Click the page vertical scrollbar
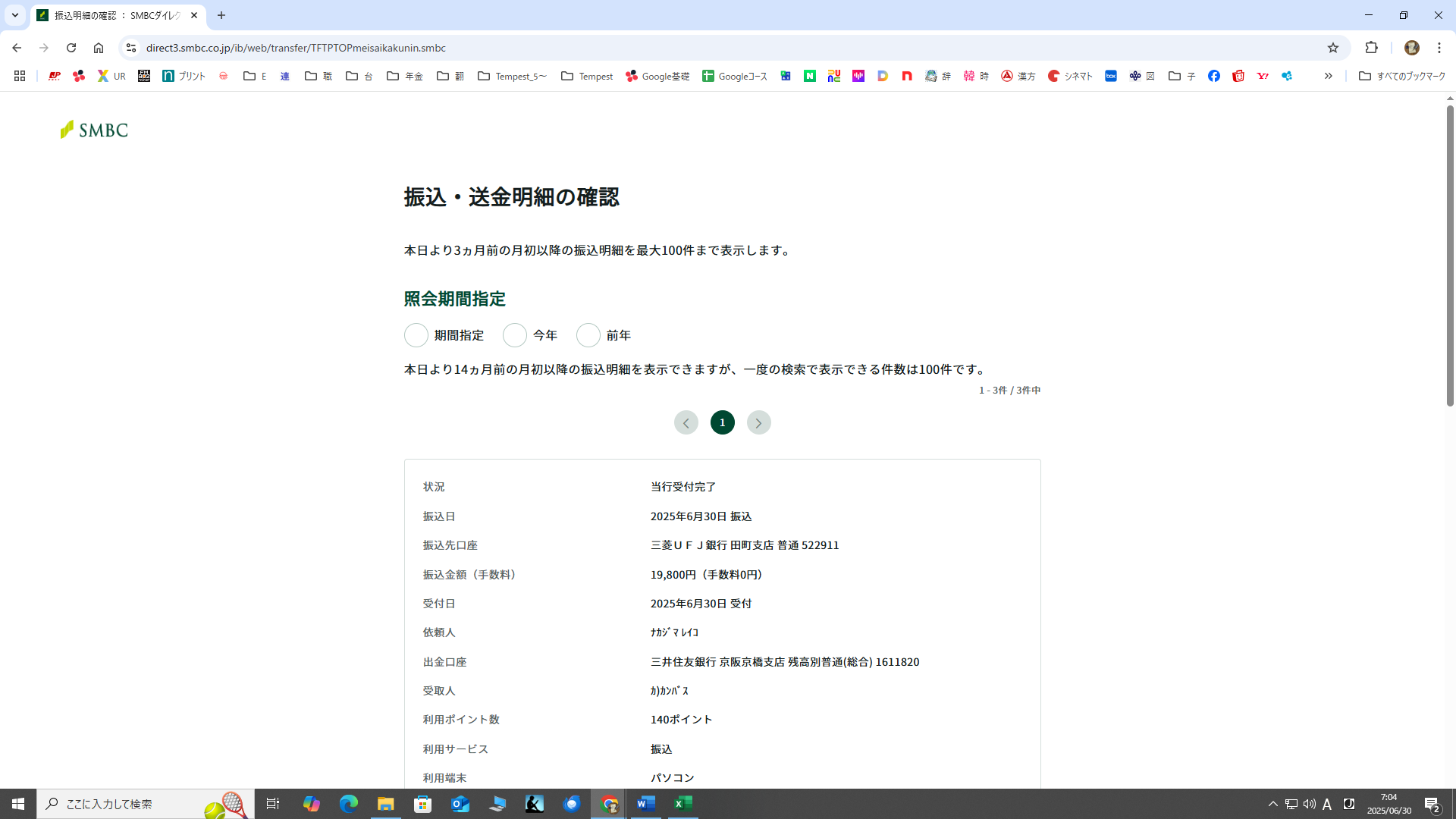Image resolution: width=1456 pixels, height=819 pixels. [1450, 256]
